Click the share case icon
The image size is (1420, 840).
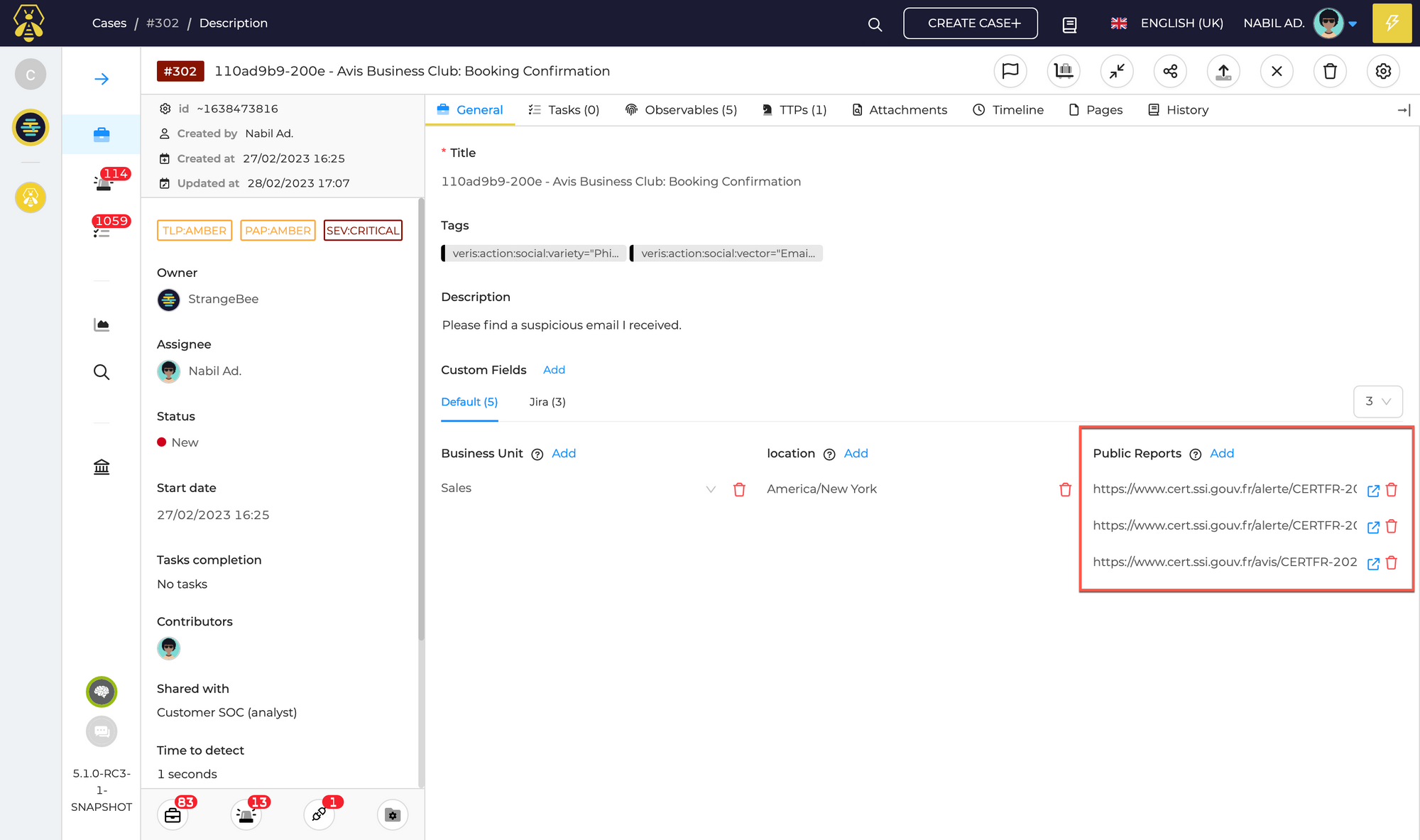[1170, 71]
